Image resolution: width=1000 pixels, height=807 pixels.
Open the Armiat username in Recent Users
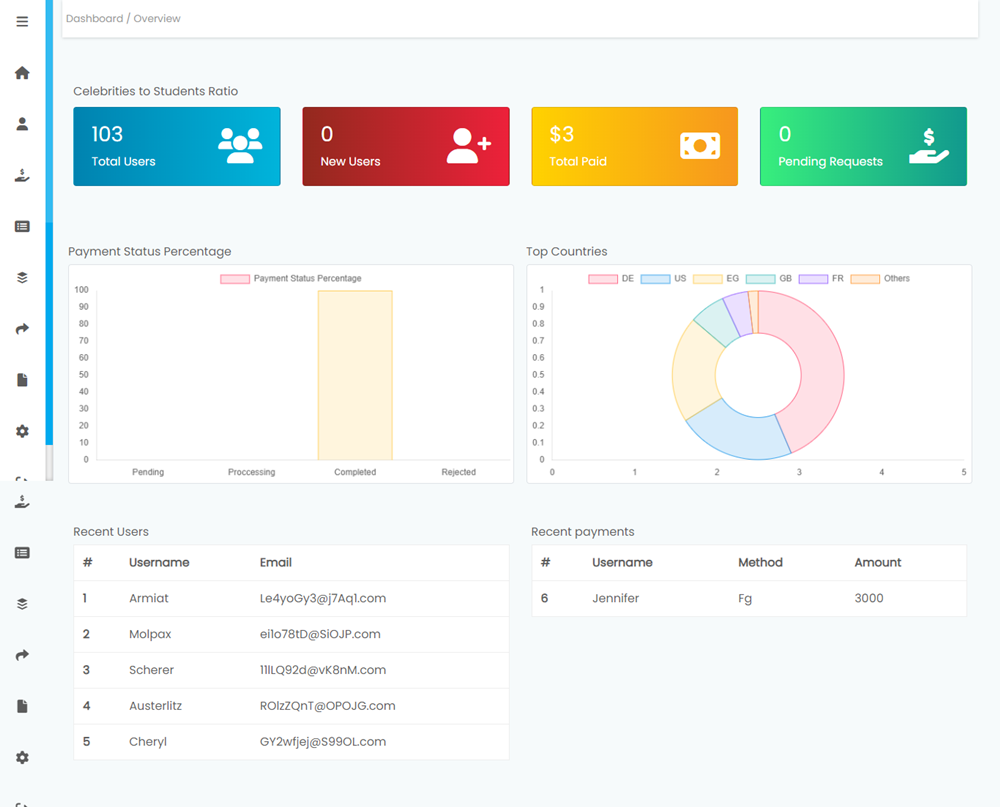149,598
